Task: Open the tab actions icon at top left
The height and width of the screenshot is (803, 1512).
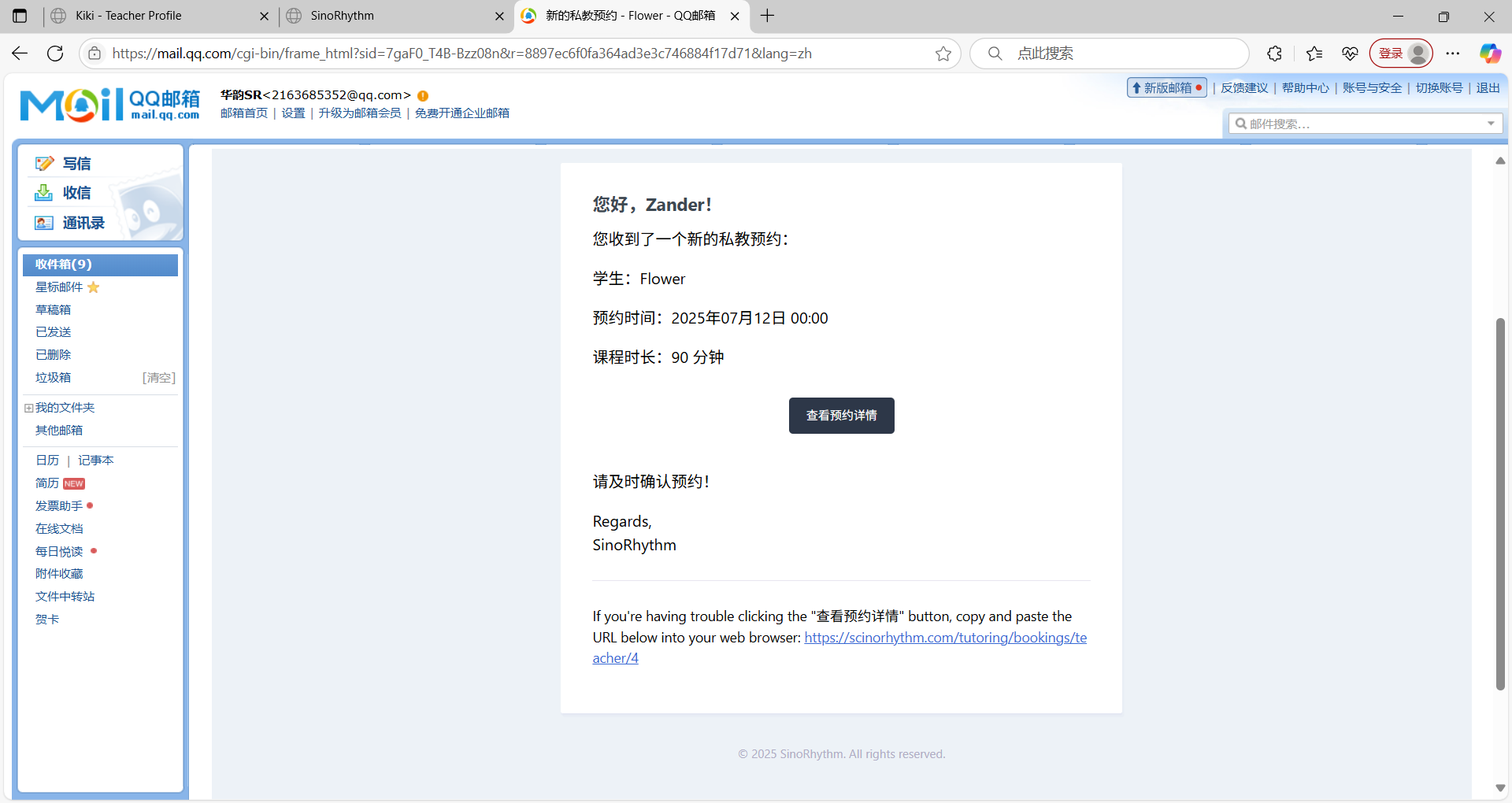Action: pos(20,16)
